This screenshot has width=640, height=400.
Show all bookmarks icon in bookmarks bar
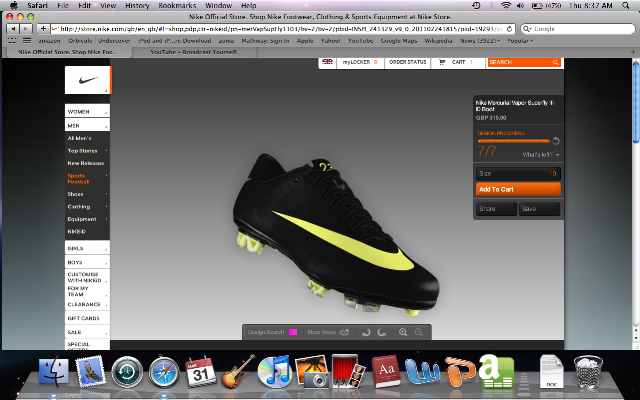[x=27, y=40]
